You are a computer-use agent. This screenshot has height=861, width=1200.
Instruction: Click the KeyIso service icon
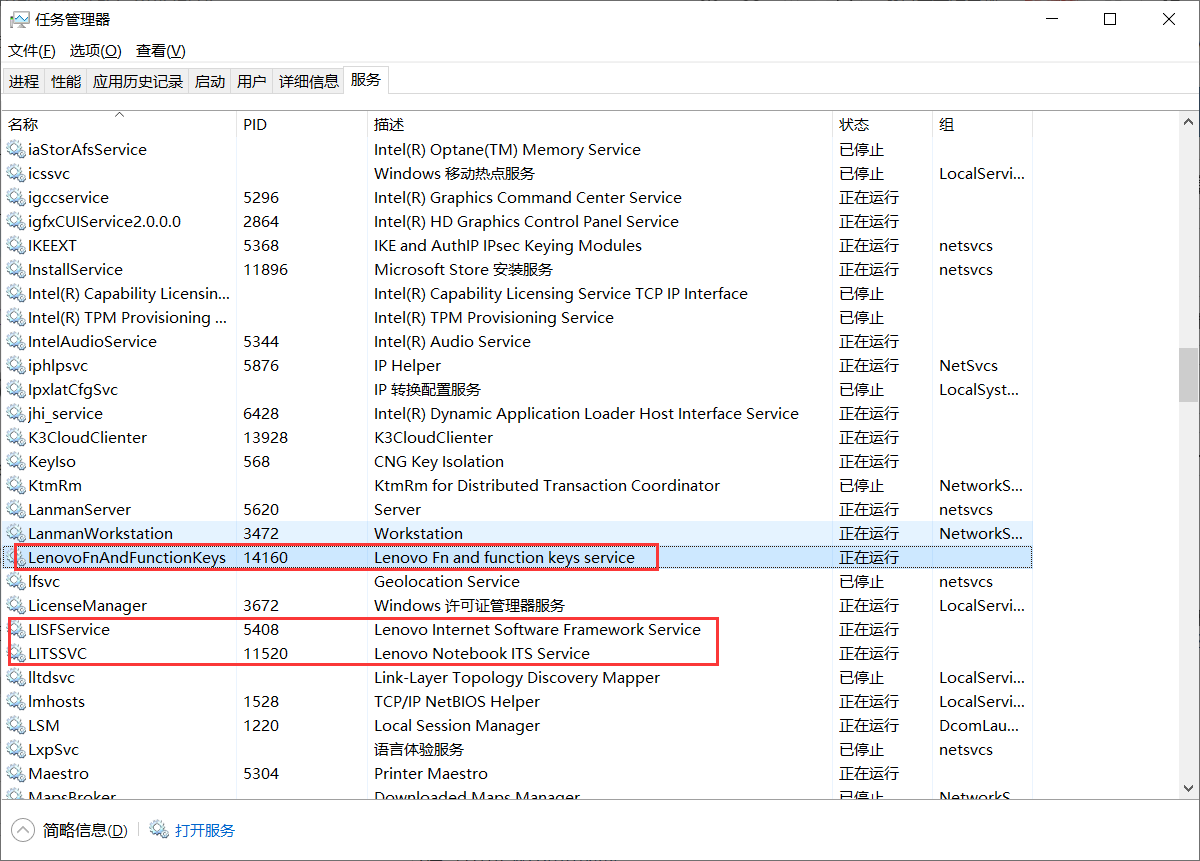[16, 462]
